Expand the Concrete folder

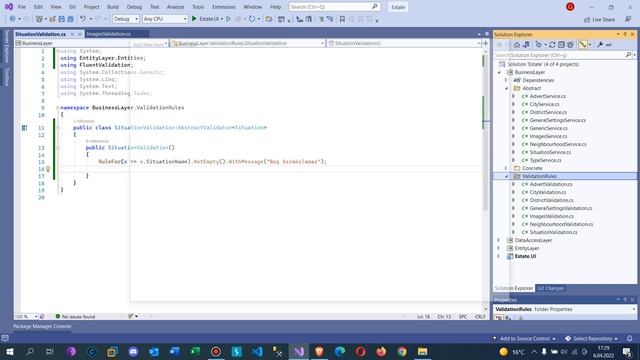tap(507, 168)
